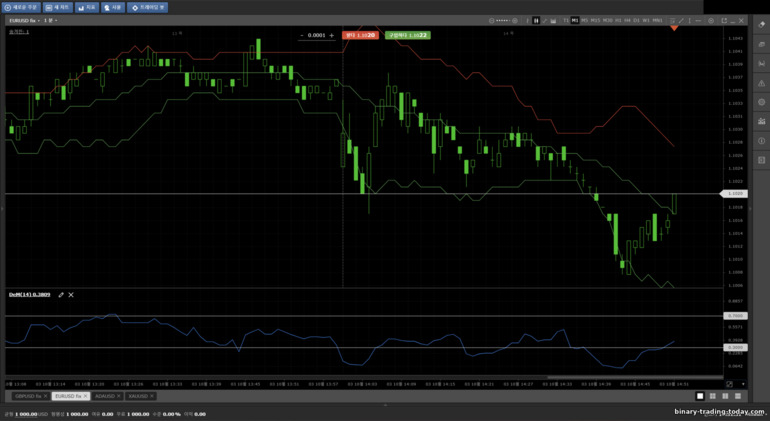Select the single-chart layout icon
This screenshot has width=770, height=421.
[x=700, y=396]
